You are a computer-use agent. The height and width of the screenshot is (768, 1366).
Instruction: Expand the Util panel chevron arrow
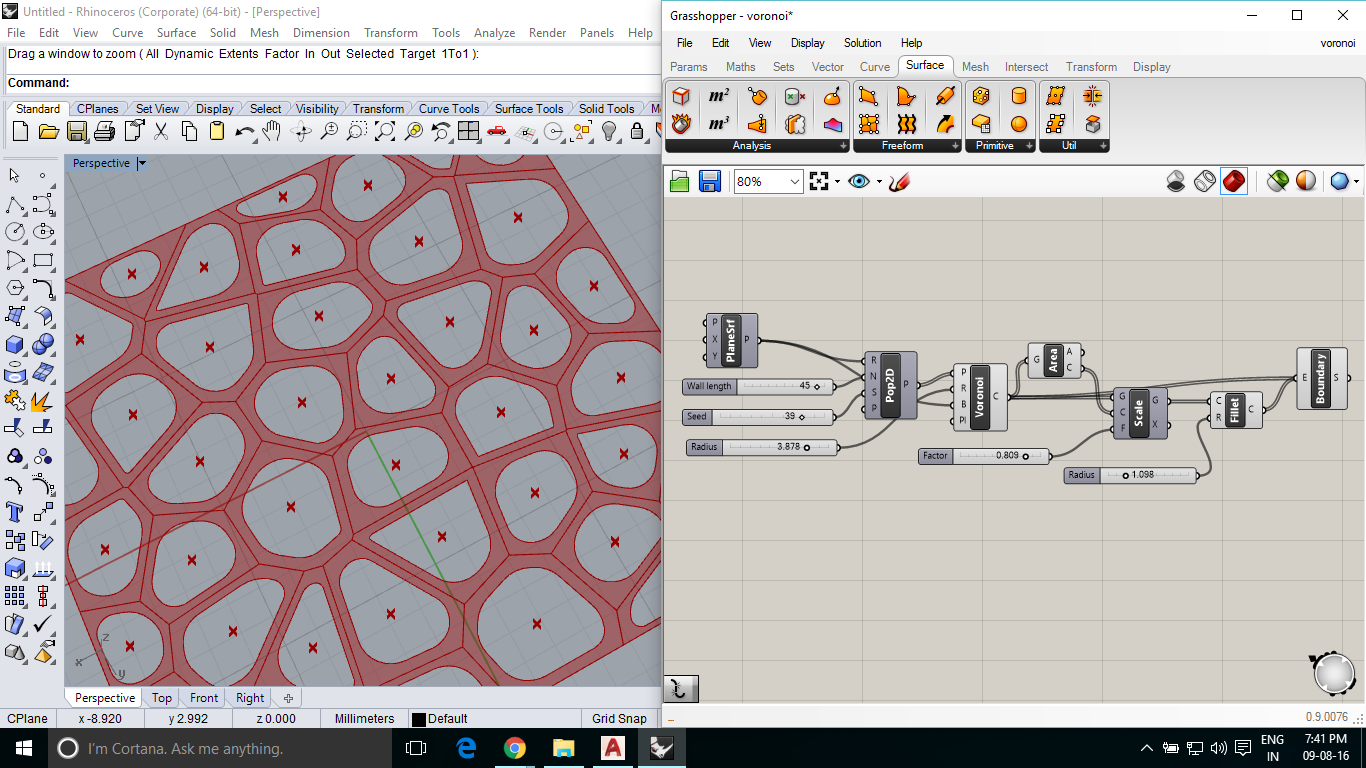pos(1102,144)
